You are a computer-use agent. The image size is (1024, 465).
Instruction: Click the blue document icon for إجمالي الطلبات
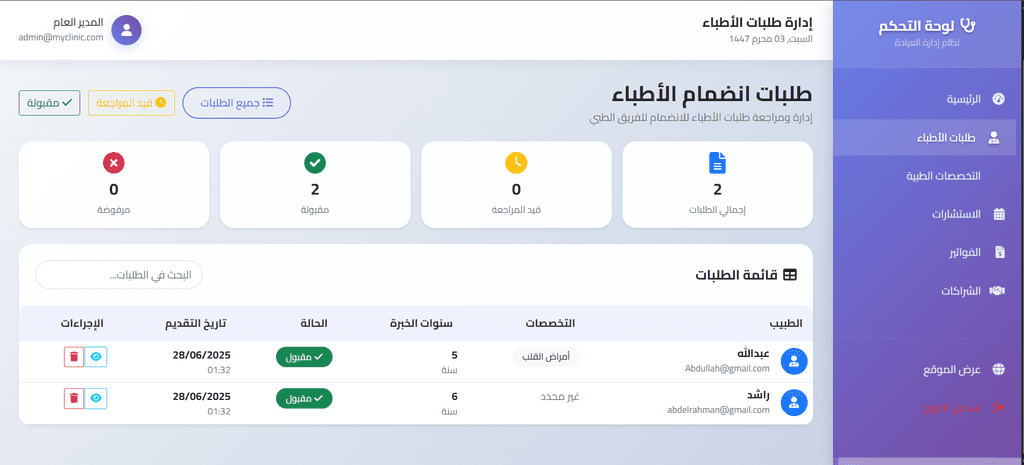coord(717,163)
